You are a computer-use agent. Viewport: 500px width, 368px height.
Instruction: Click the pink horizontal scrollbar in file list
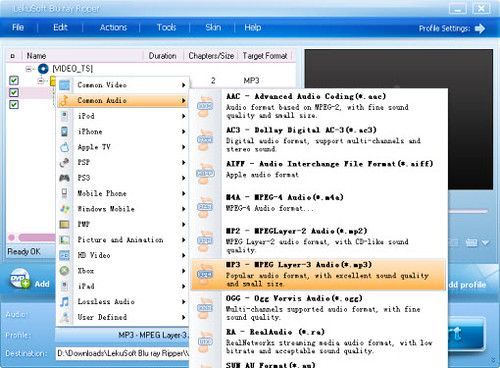[x=37, y=237]
